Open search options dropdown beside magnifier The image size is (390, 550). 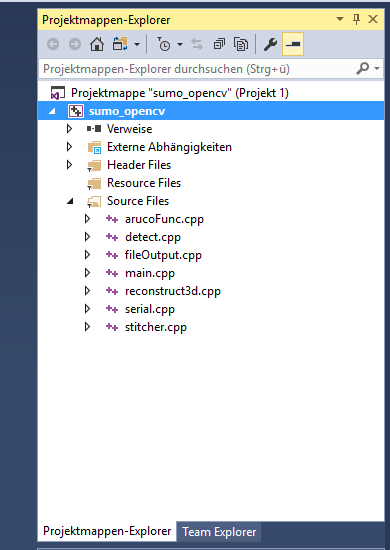377,68
